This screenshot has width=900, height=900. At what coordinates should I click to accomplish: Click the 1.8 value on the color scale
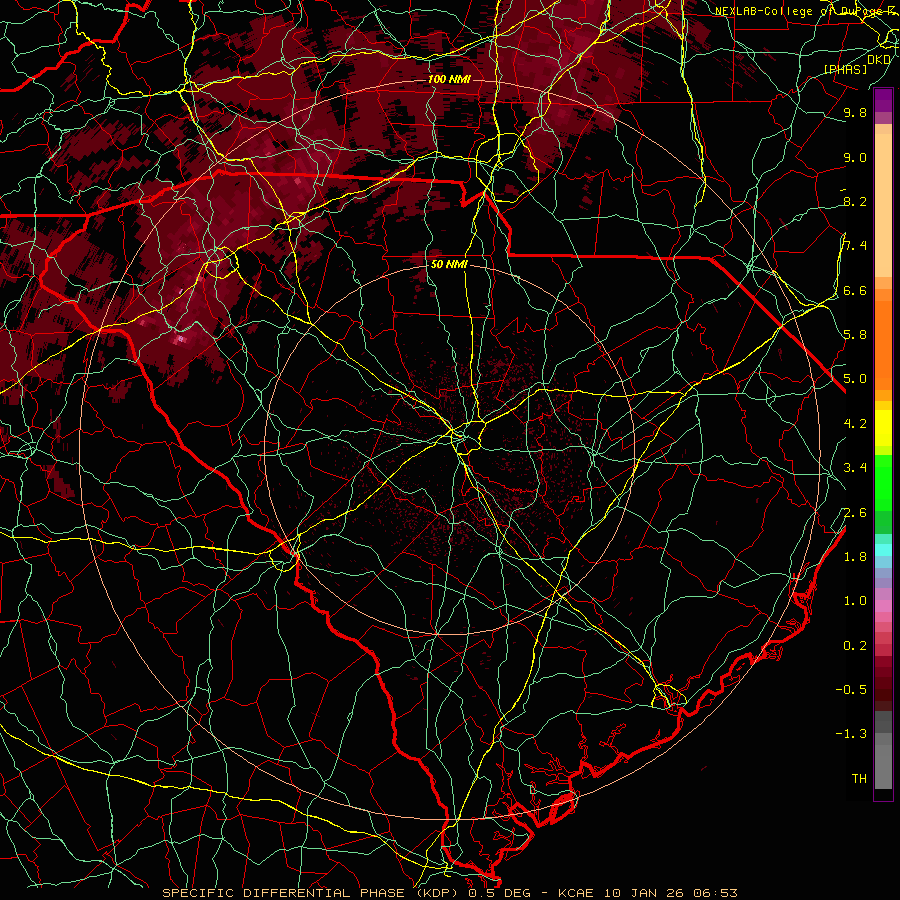pyautogui.click(x=855, y=557)
